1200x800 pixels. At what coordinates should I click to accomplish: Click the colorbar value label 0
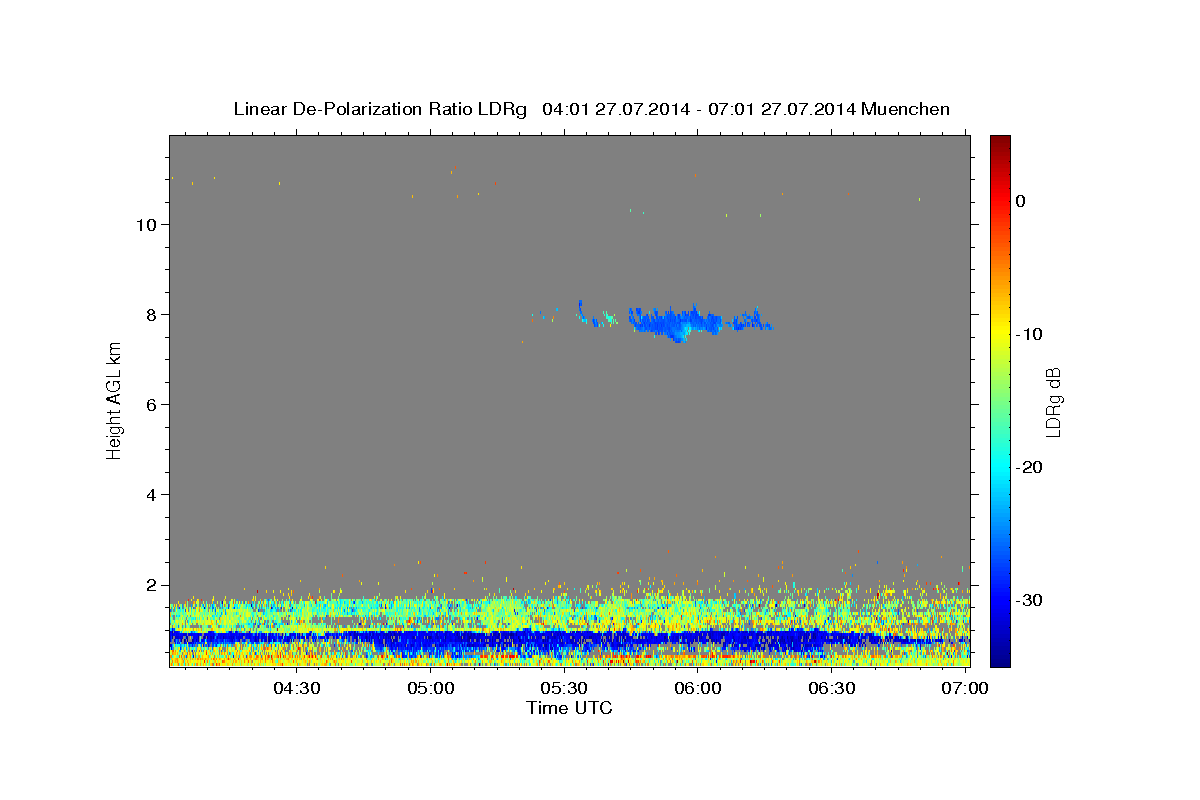[1021, 201]
